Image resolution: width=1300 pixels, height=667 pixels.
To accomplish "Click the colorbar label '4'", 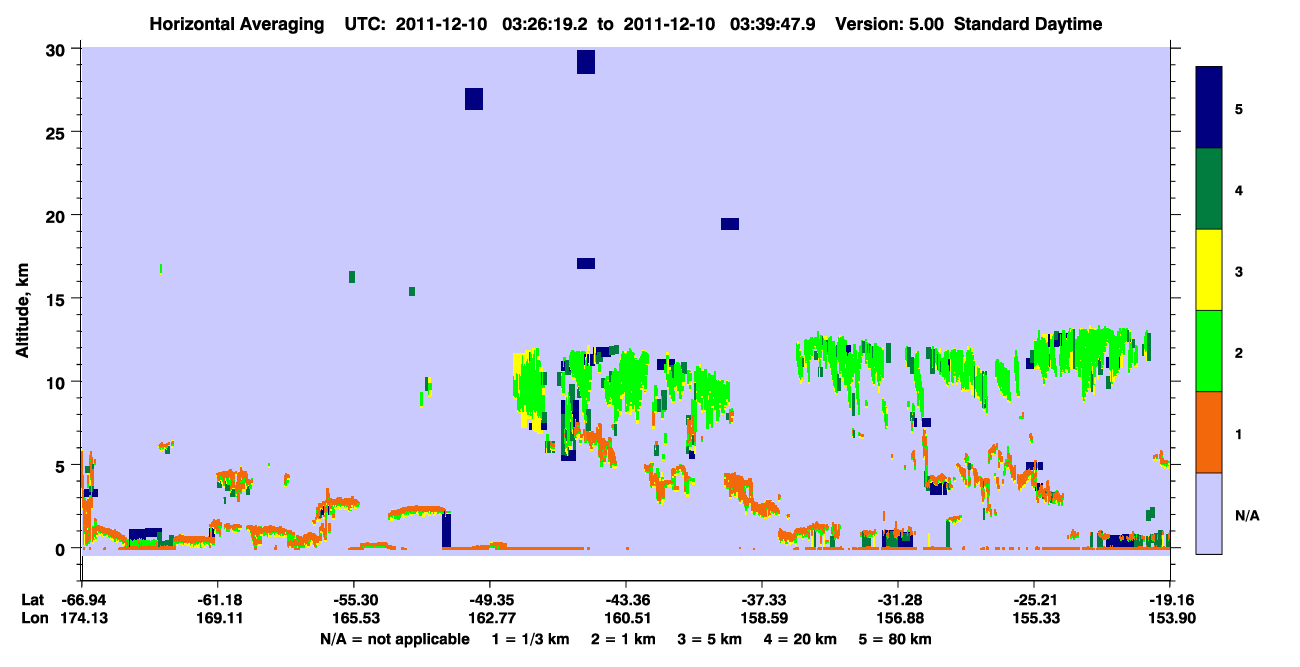I will [x=1239, y=189].
